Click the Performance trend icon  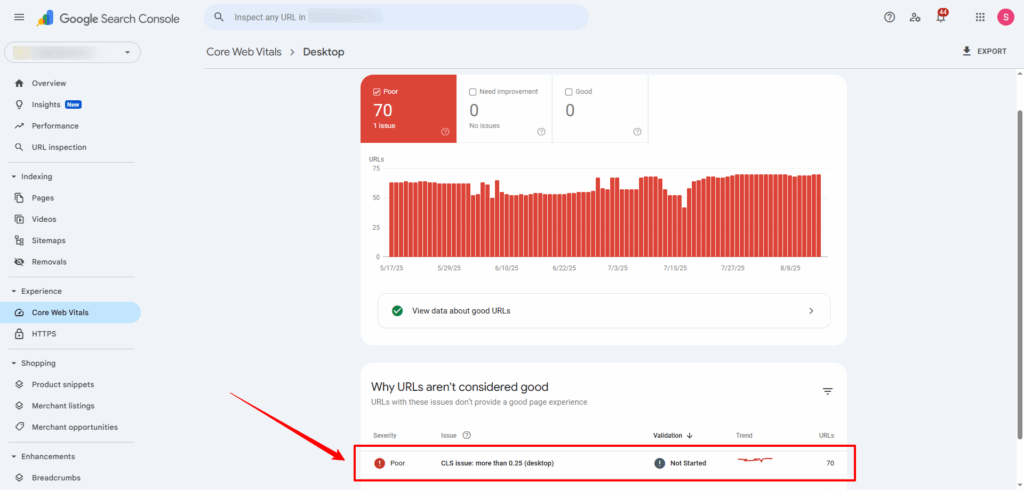click(x=19, y=125)
